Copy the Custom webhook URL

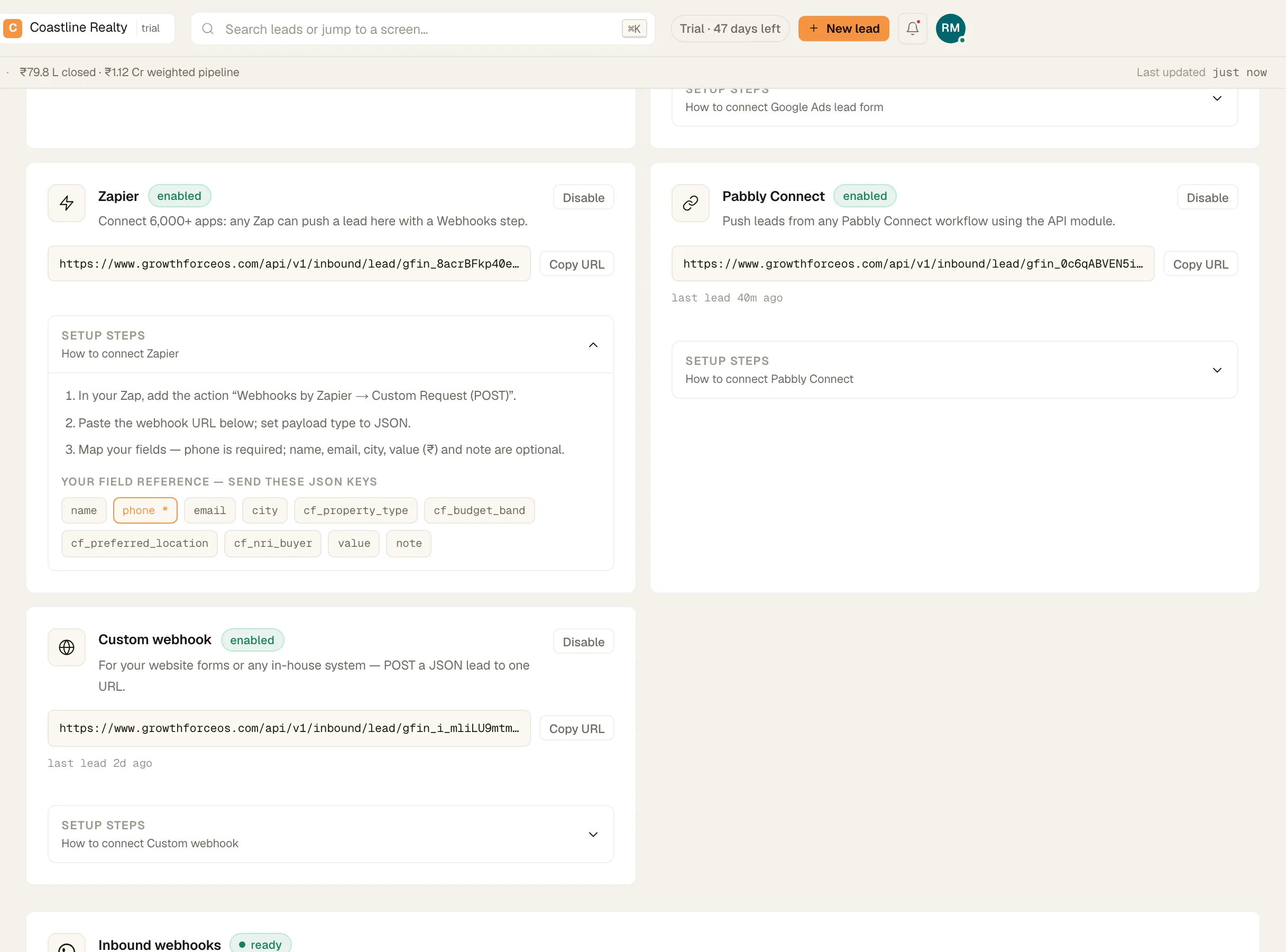pyautogui.click(x=576, y=728)
